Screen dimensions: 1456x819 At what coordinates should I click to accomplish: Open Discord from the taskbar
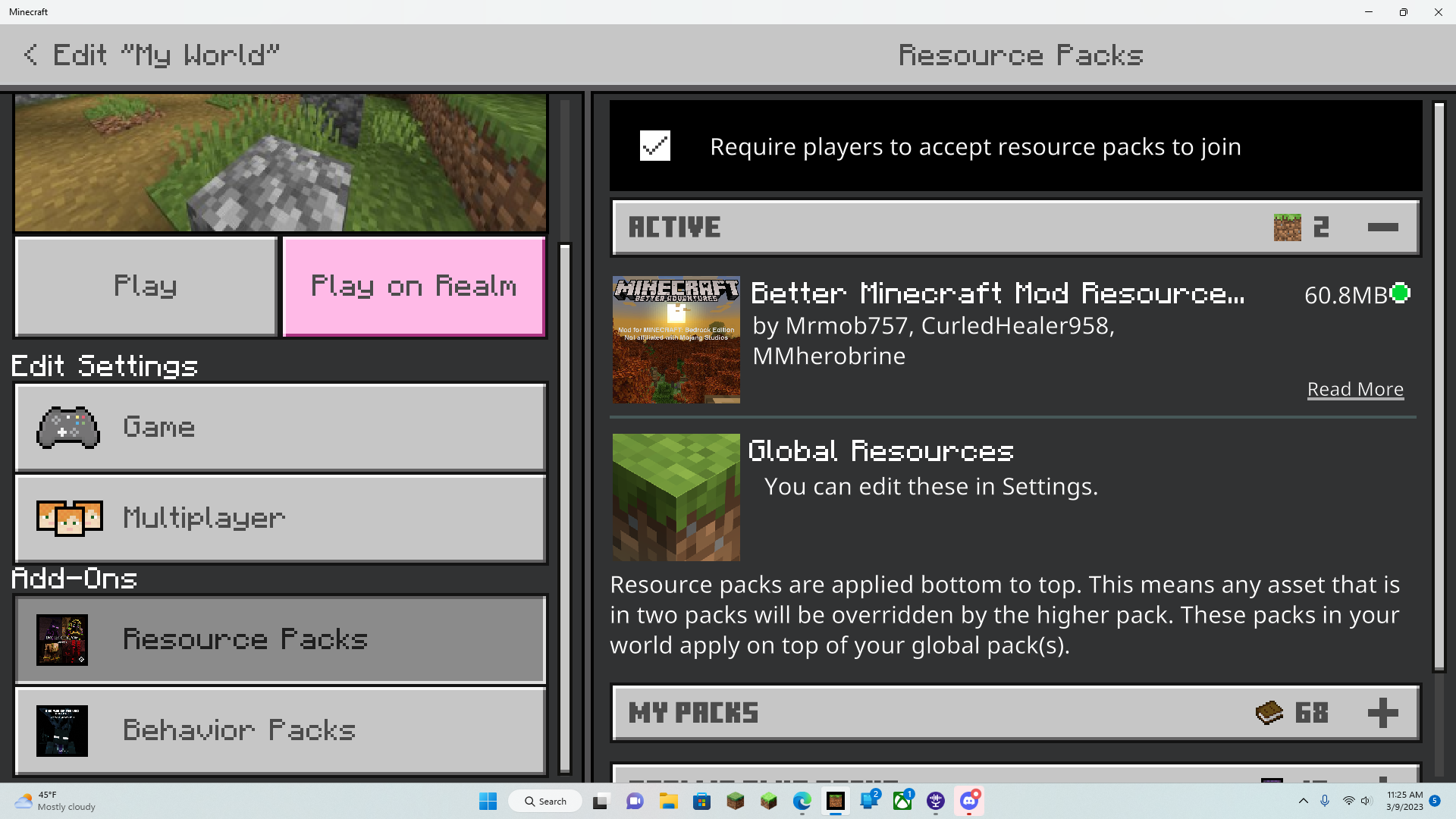tap(969, 801)
